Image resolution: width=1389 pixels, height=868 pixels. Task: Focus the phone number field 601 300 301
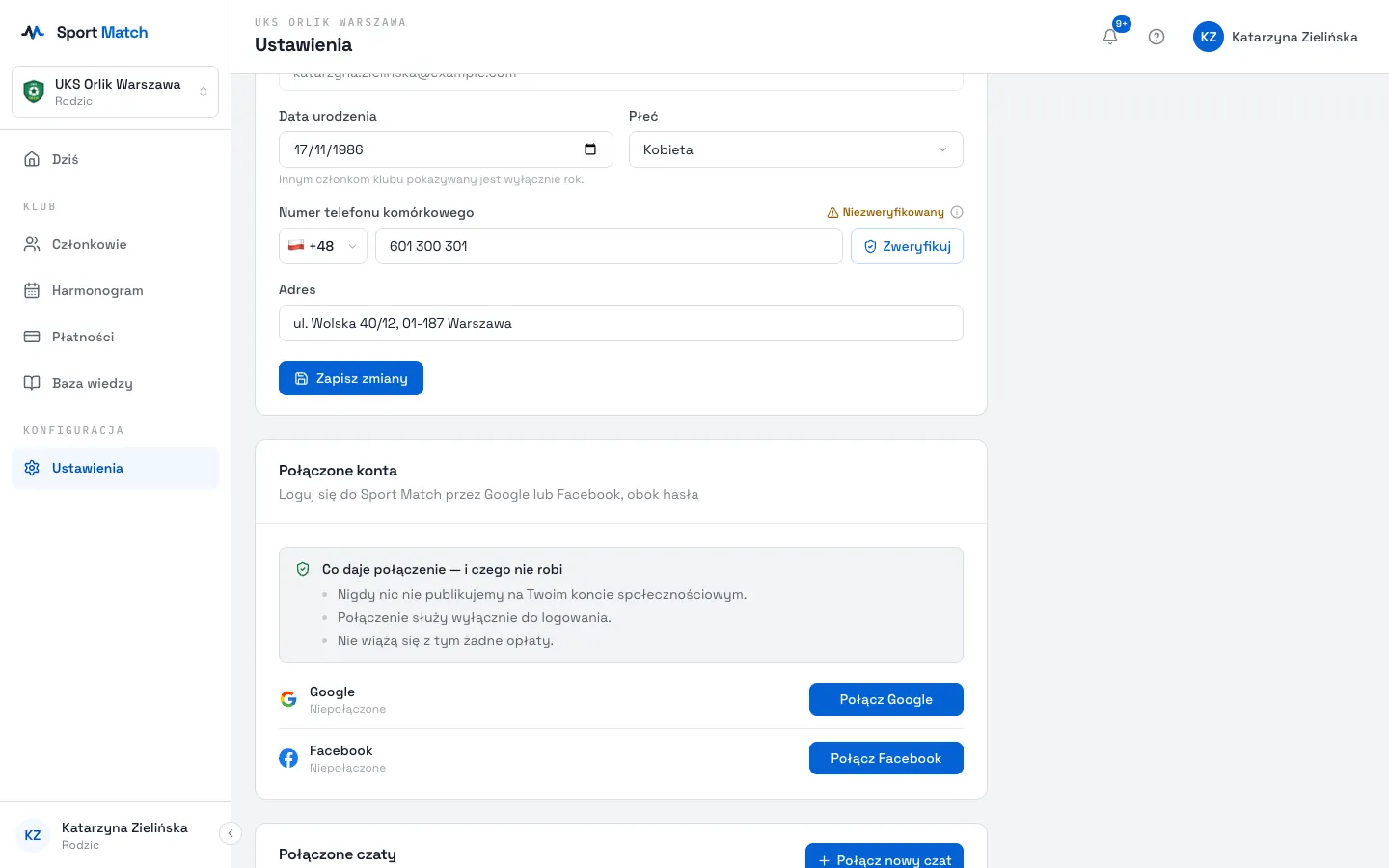pos(609,246)
